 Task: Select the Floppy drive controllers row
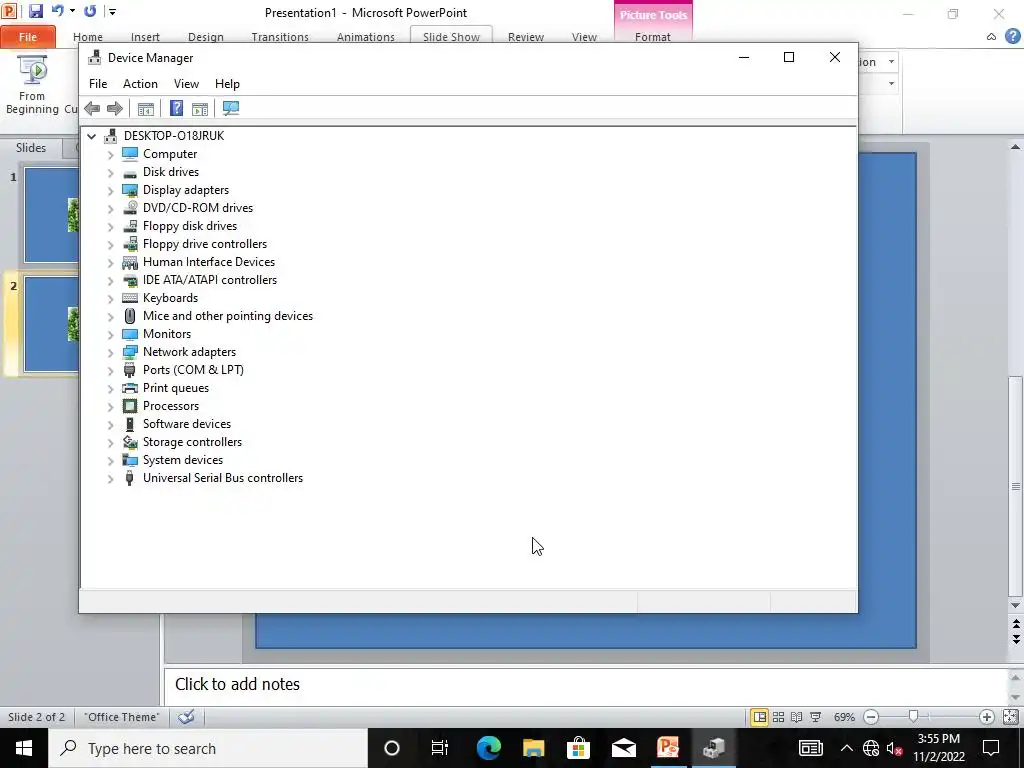tap(205, 244)
